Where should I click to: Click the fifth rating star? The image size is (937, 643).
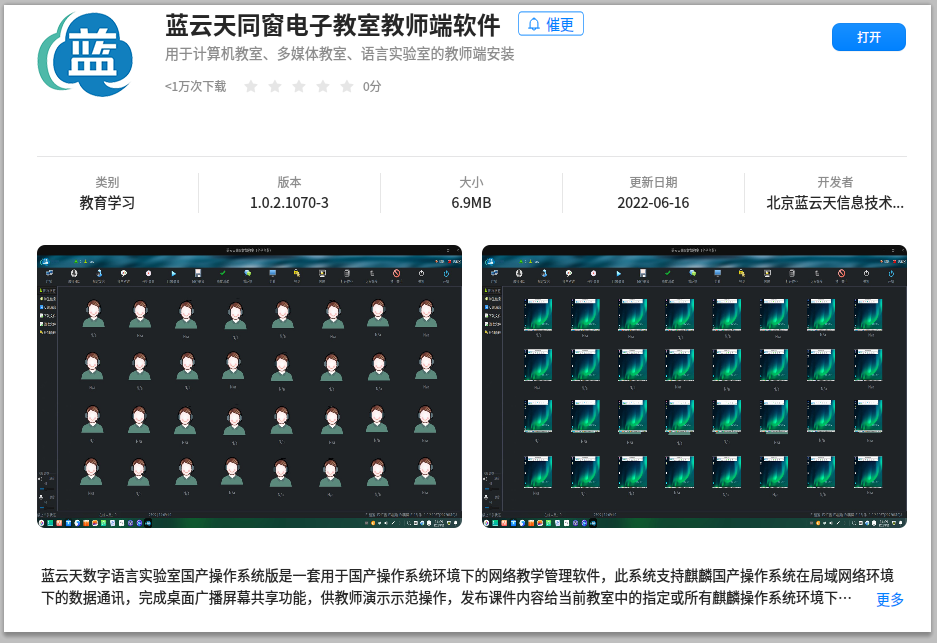tap(347, 87)
